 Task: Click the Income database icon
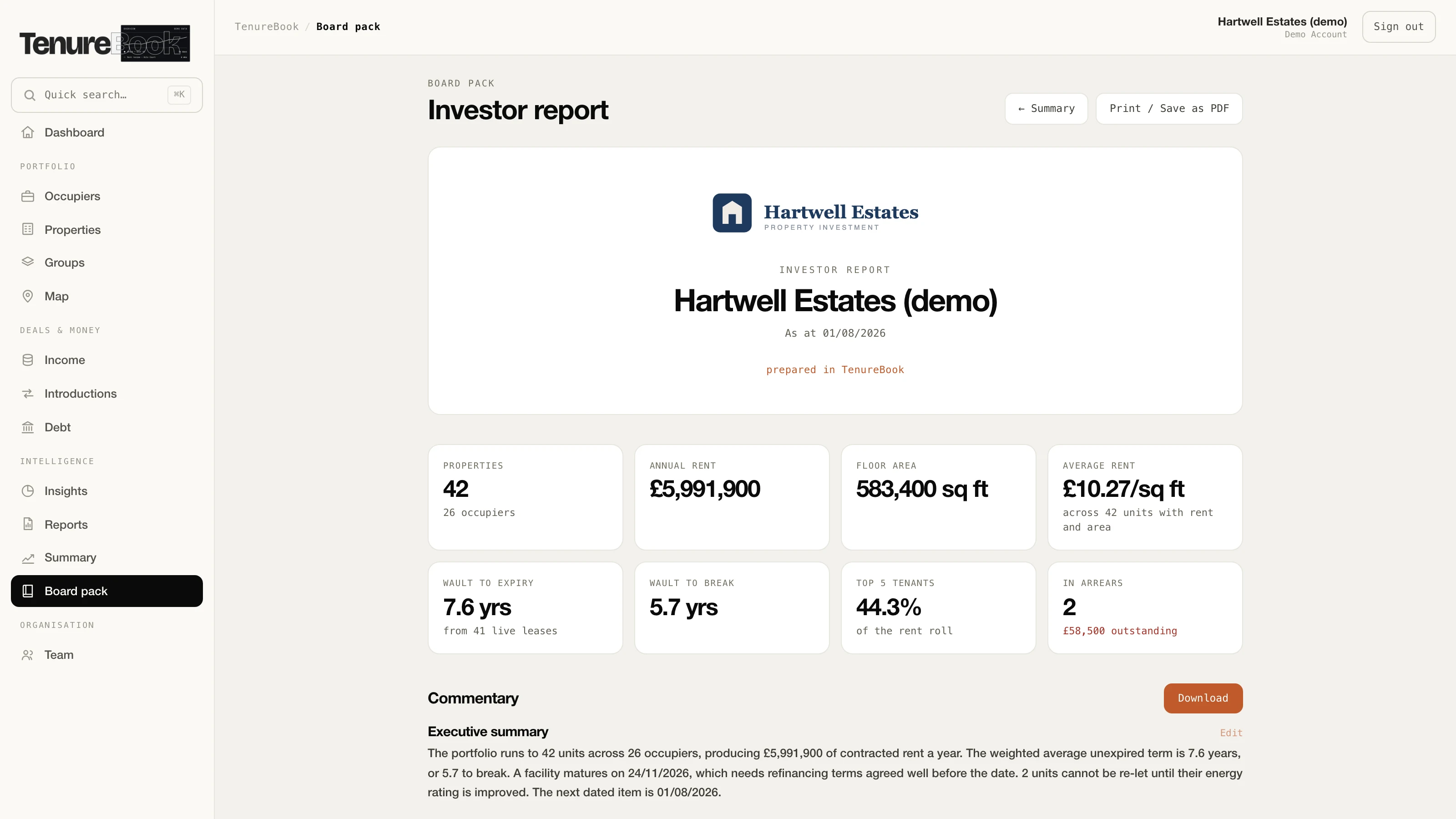28,360
